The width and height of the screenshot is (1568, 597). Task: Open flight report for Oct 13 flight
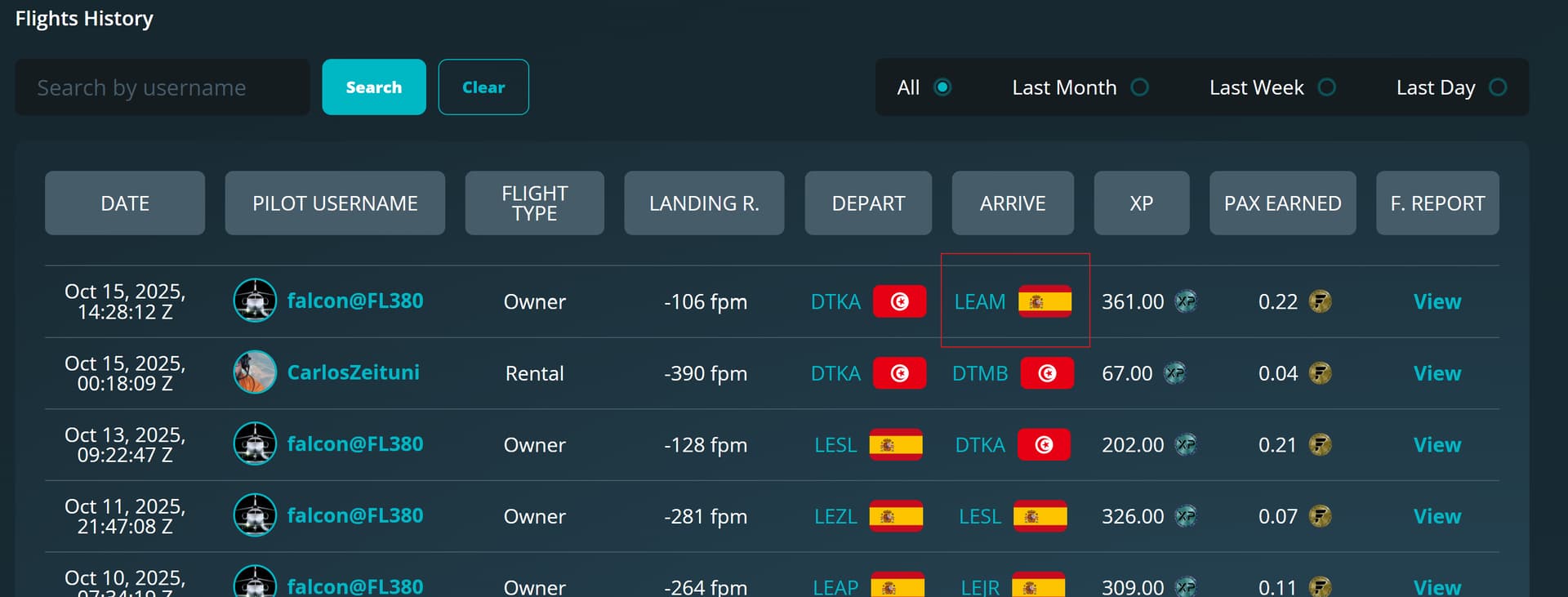point(1437,445)
